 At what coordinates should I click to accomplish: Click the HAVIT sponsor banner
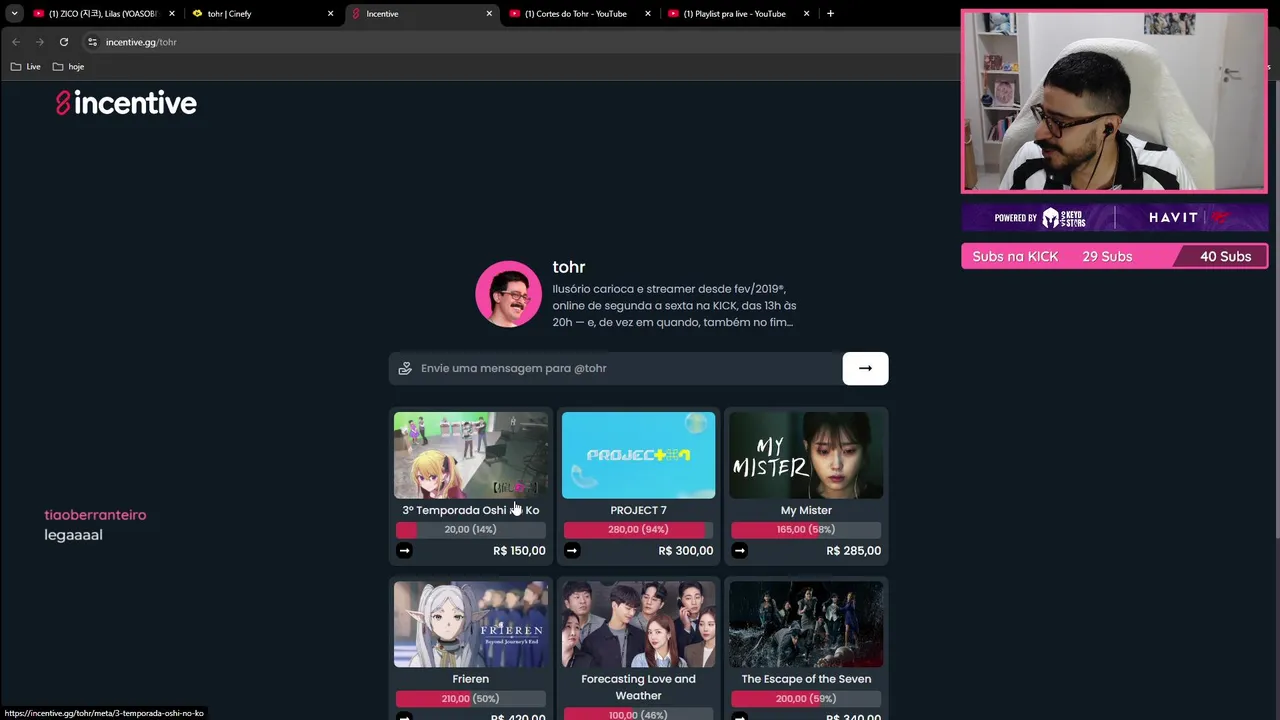pos(1115,218)
